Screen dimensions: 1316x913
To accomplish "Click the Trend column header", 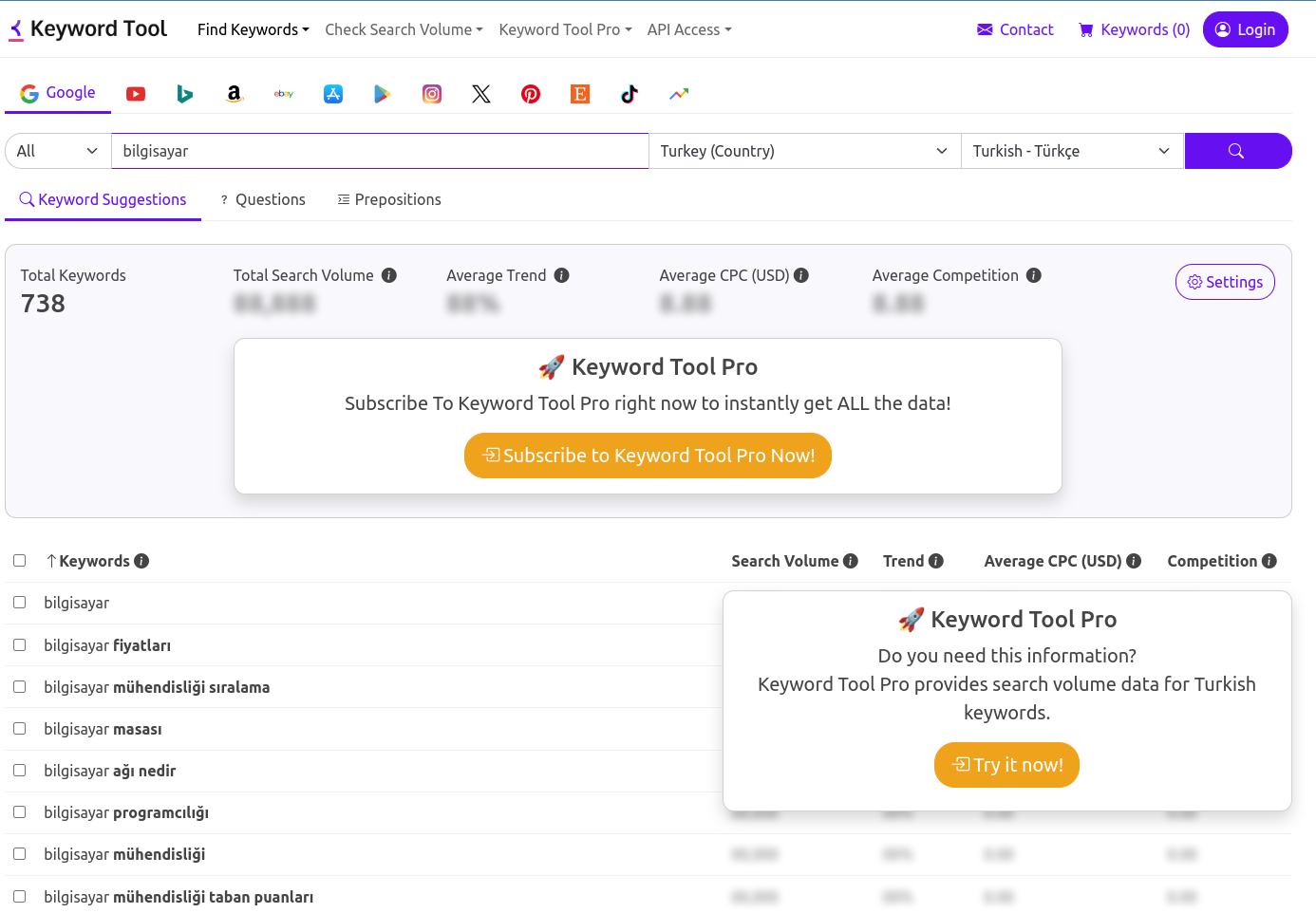I will coord(903,561).
